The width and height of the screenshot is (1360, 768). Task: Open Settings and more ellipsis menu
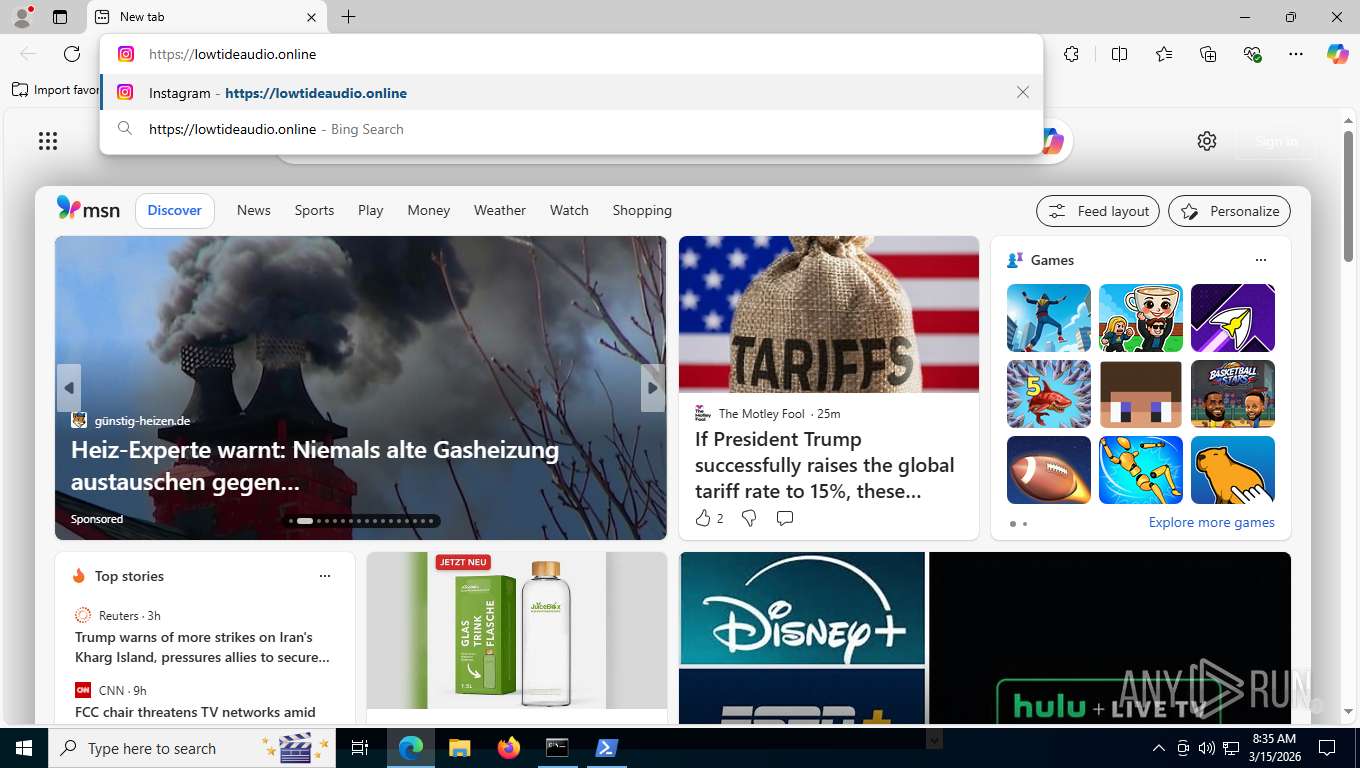click(x=1296, y=54)
